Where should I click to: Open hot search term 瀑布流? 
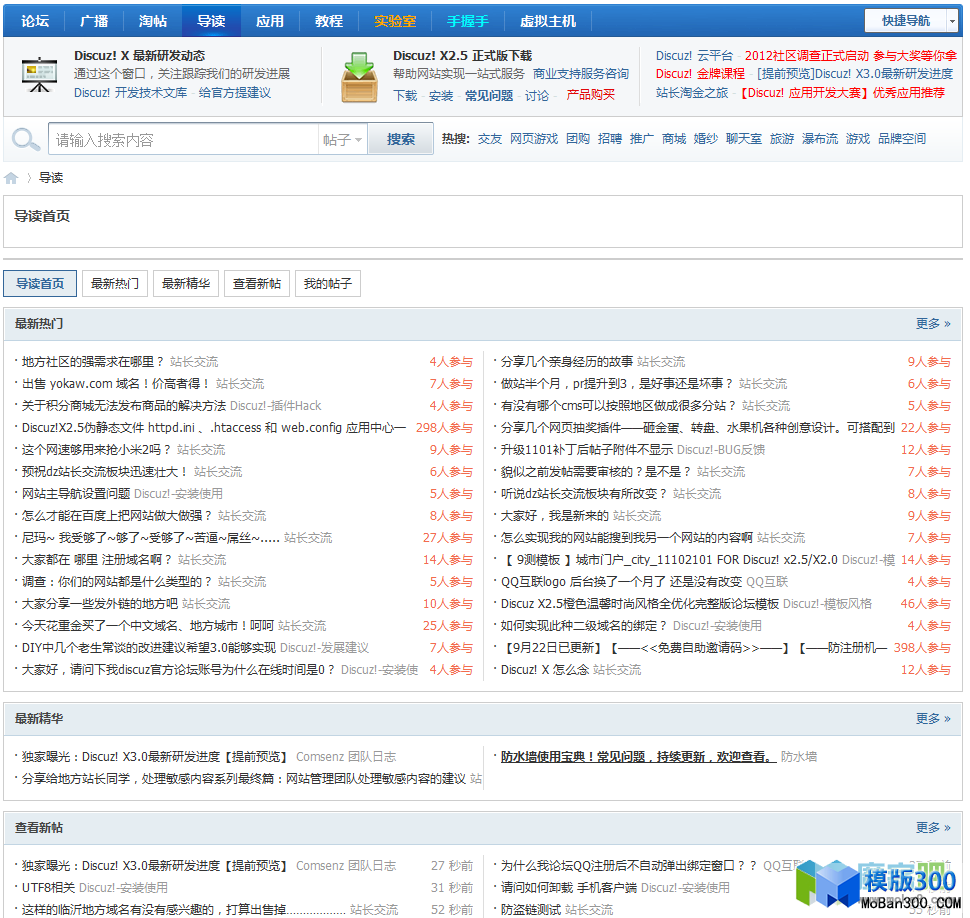(820, 139)
